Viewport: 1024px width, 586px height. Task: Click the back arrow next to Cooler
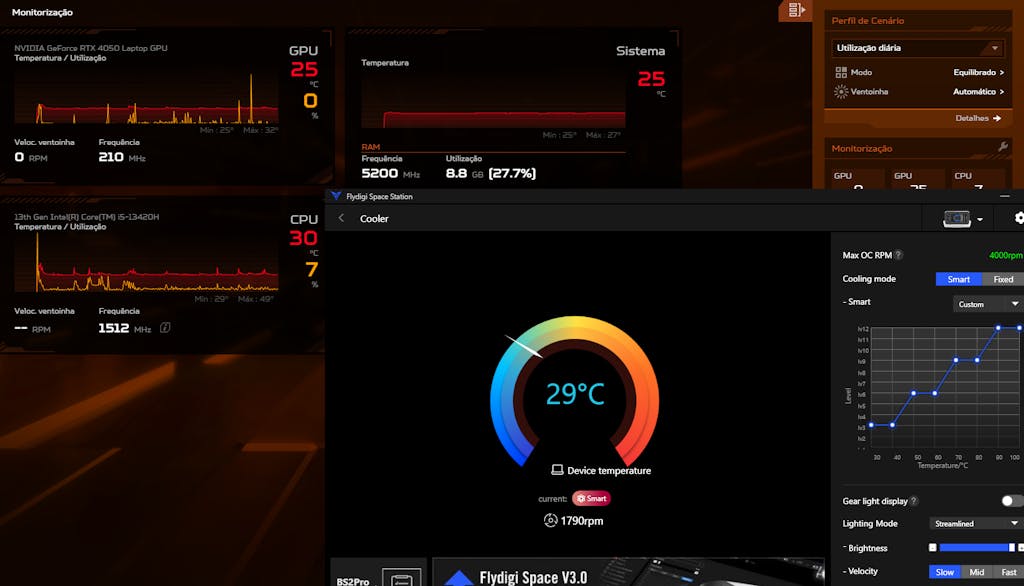(x=341, y=218)
